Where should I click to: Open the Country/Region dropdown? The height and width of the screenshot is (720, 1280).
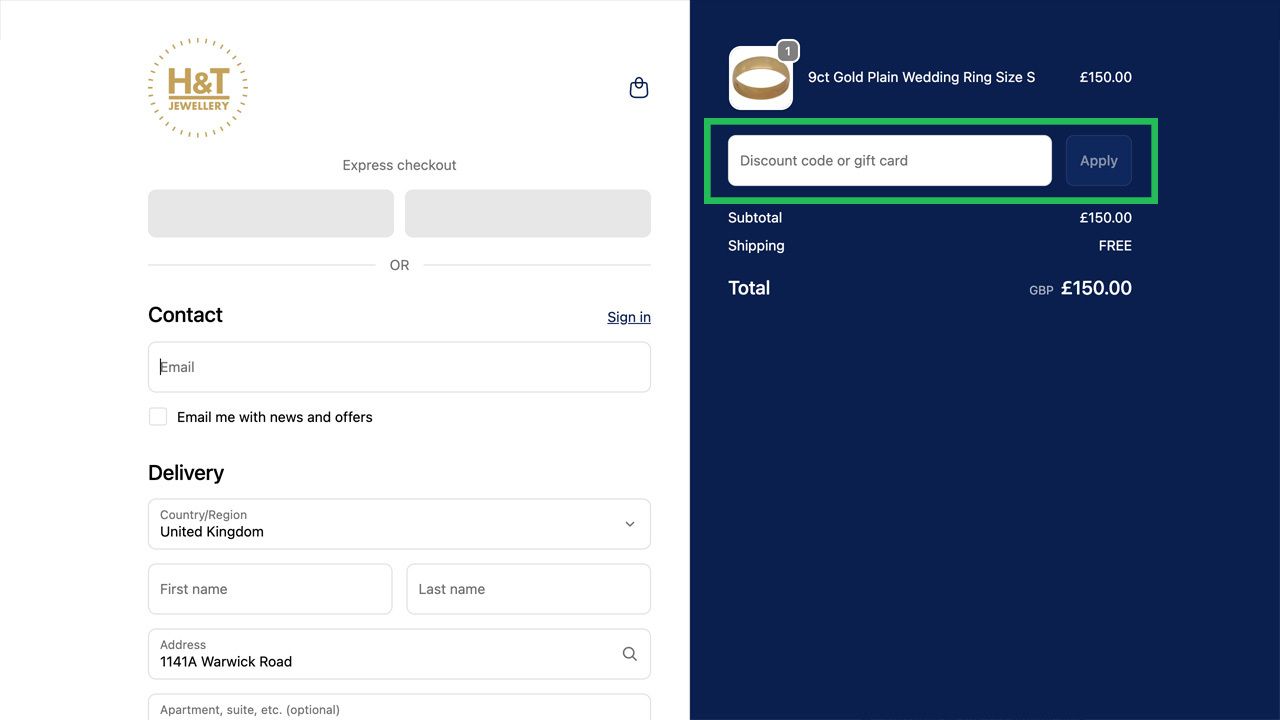point(399,524)
